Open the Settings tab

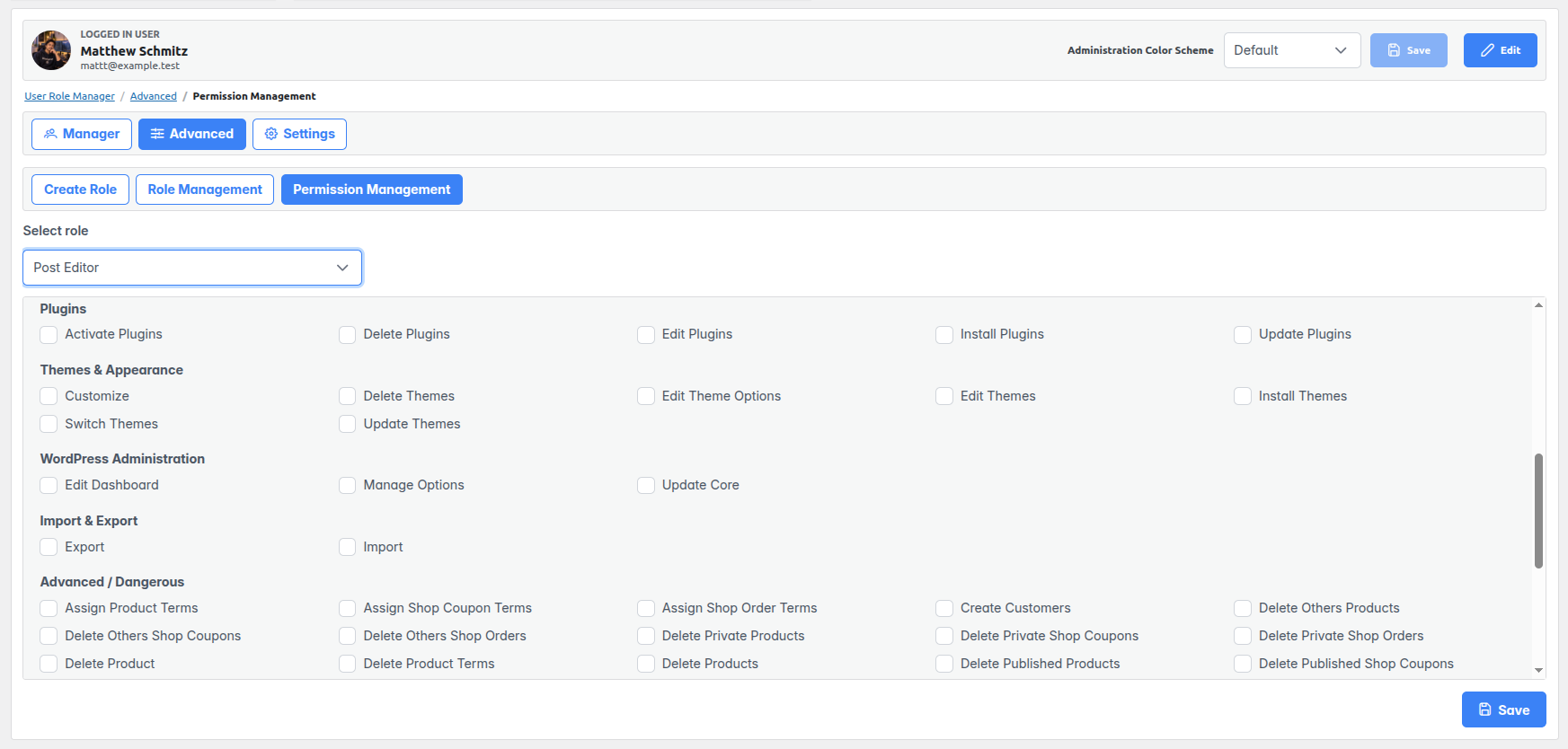pyautogui.click(x=299, y=134)
